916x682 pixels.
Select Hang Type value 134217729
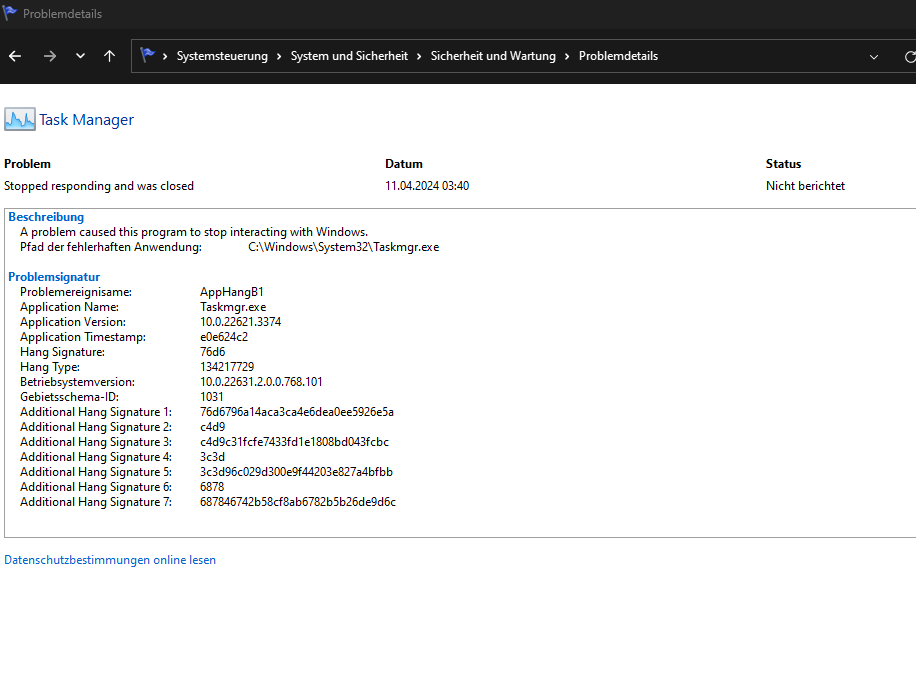(x=227, y=367)
